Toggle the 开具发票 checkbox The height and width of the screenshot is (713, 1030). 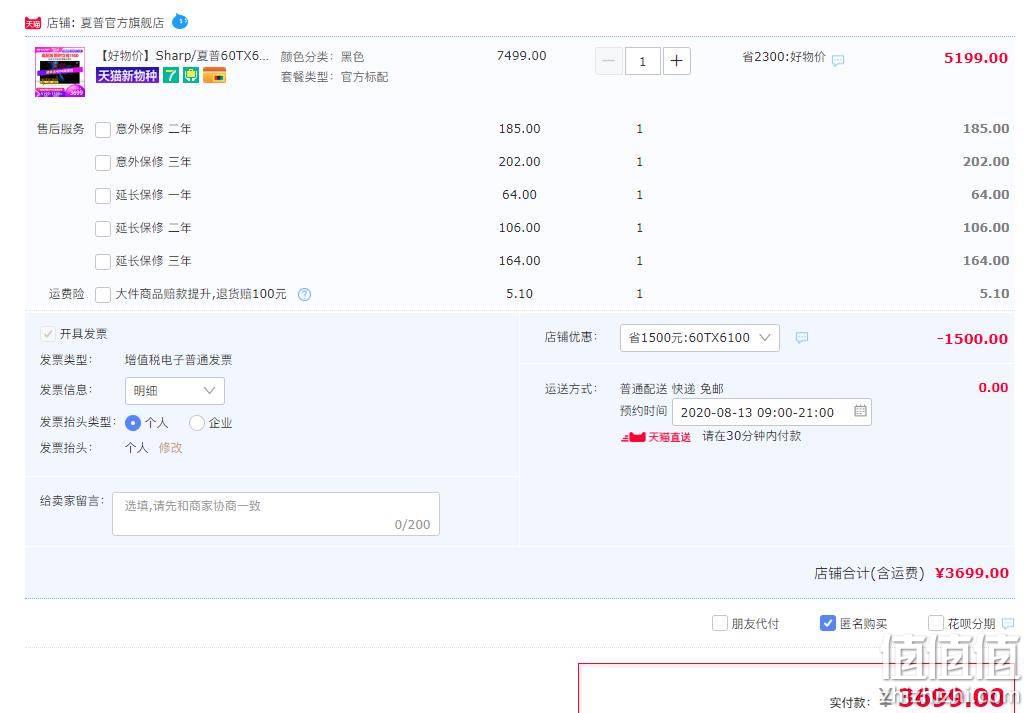[x=47, y=334]
